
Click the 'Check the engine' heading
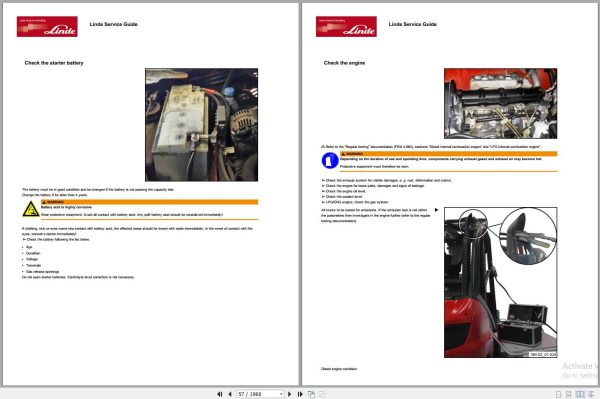(344, 63)
